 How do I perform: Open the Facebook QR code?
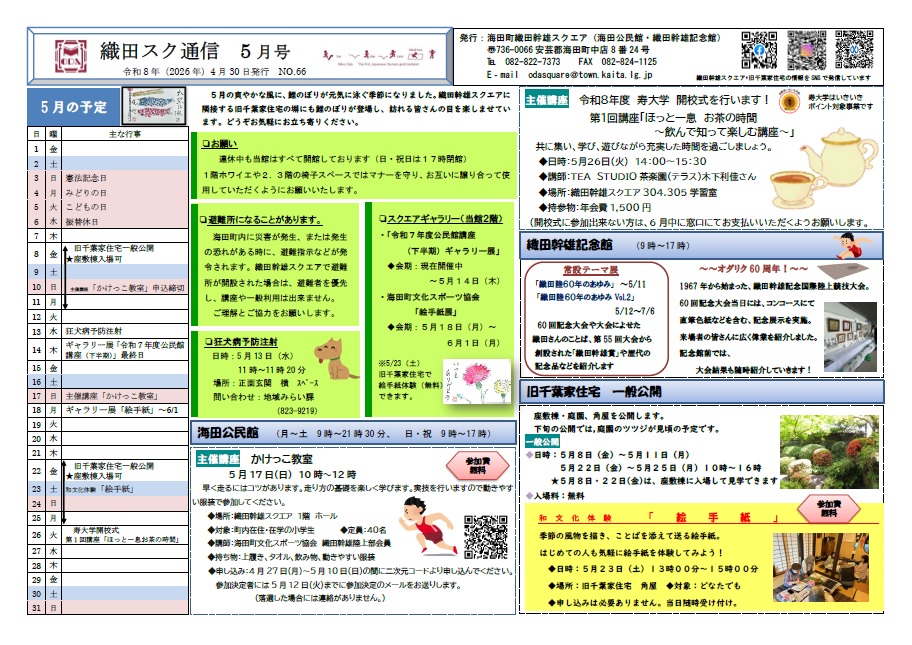pos(759,51)
